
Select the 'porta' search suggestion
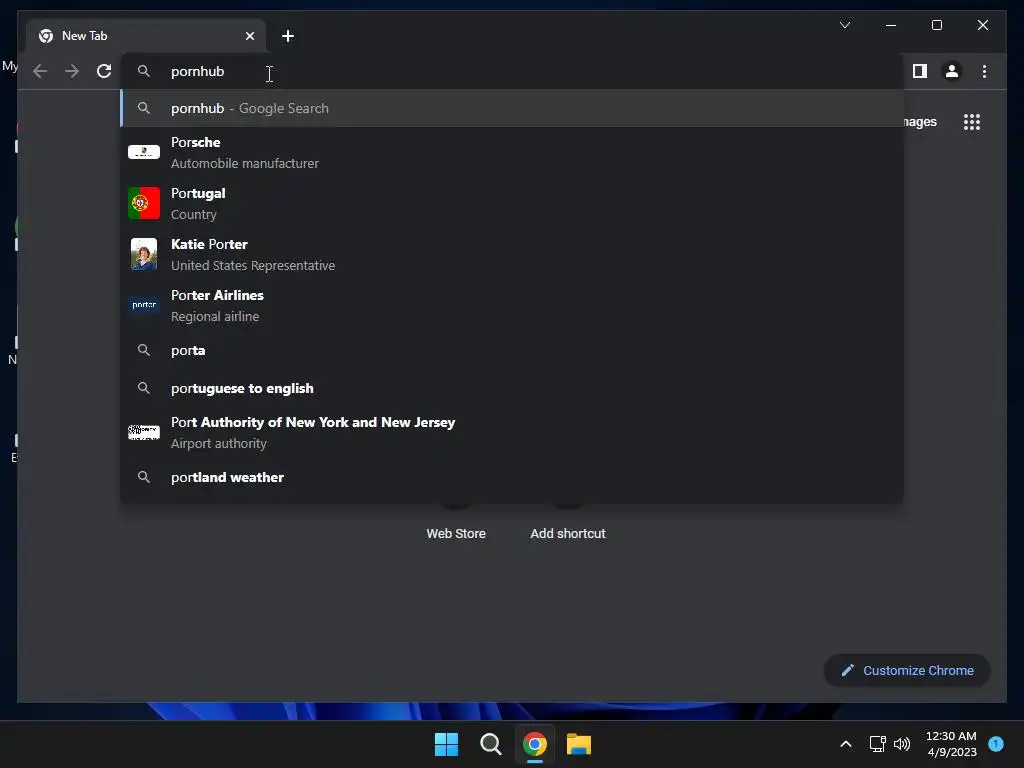click(x=513, y=351)
